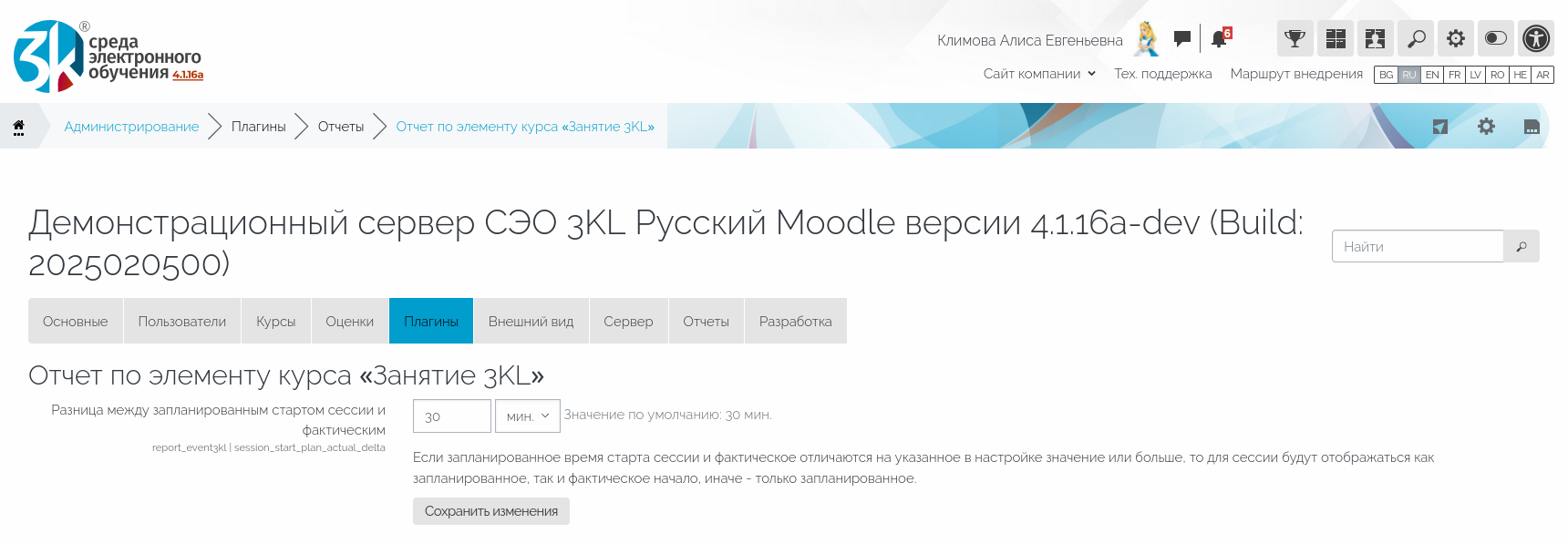Toggle the switch in the header toolbar
This screenshot has width=1568, height=544.
tap(1496, 38)
